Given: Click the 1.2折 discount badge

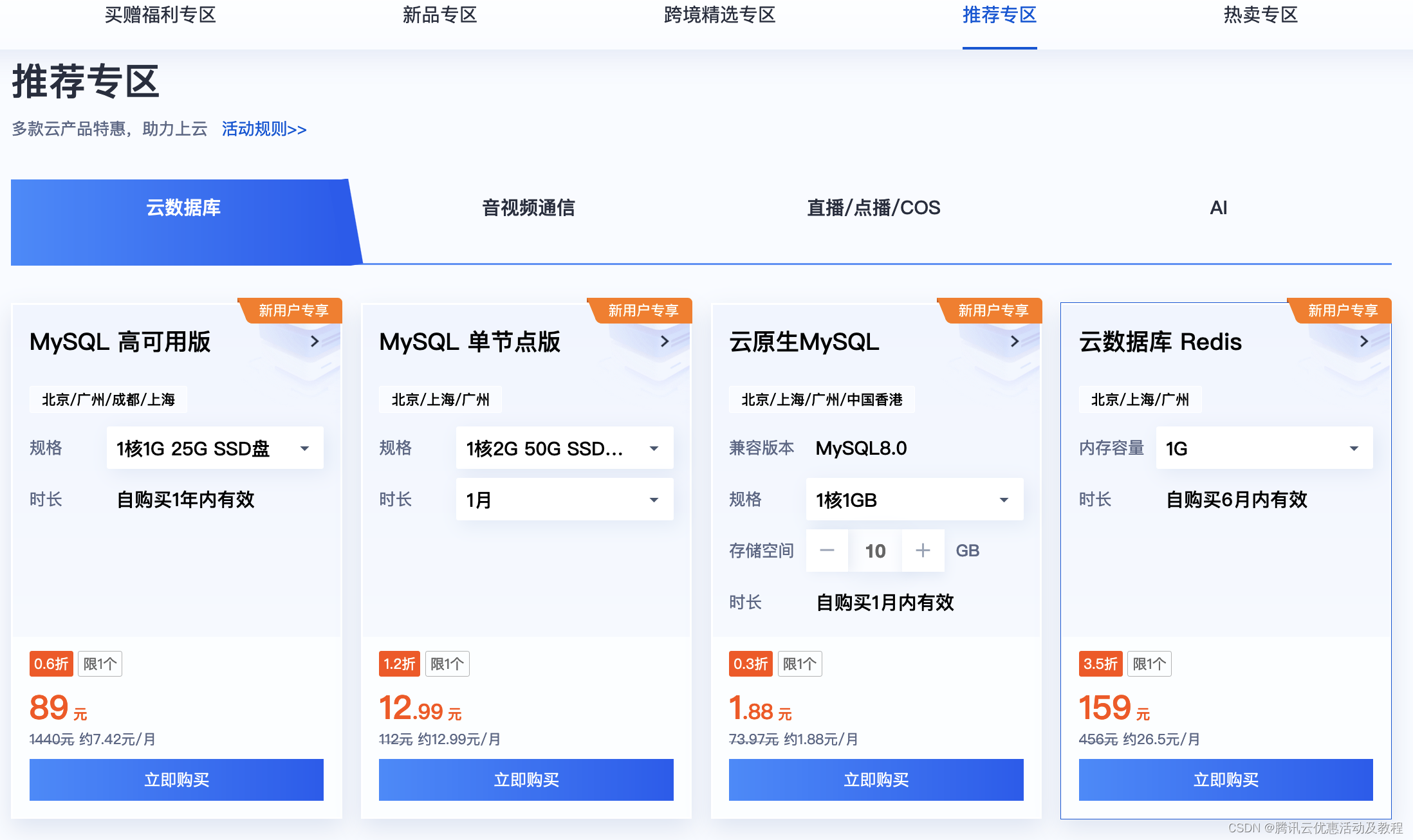Looking at the screenshot, I should click(x=400, y=664).
